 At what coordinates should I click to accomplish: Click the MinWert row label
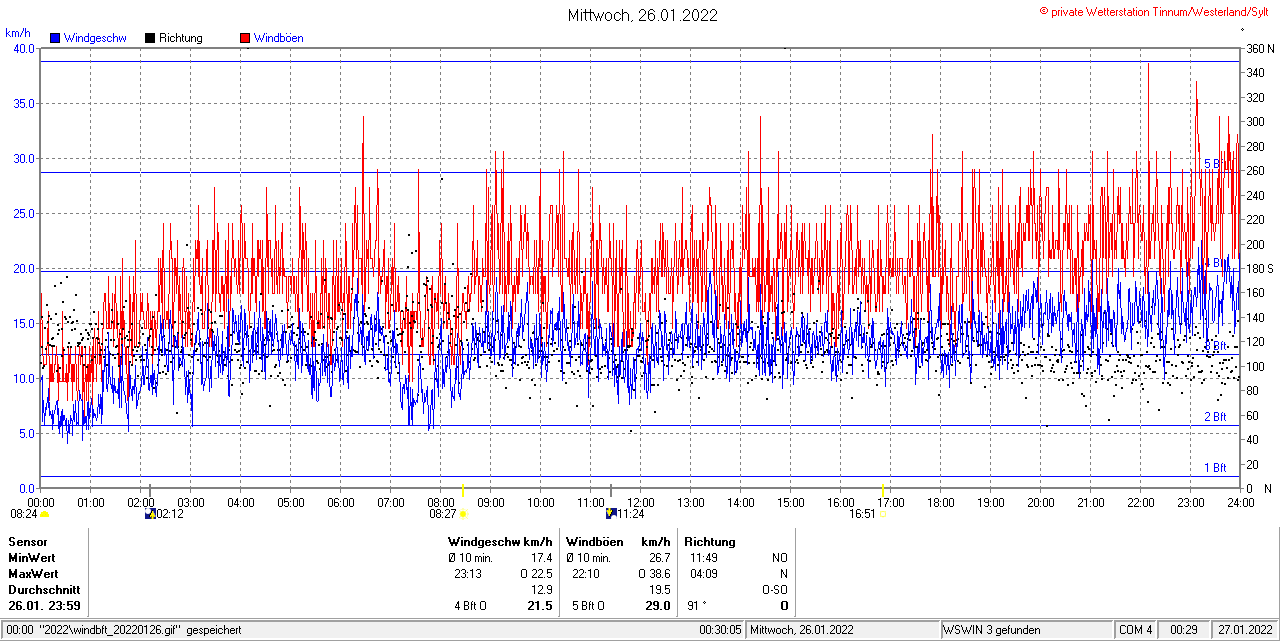32,558
